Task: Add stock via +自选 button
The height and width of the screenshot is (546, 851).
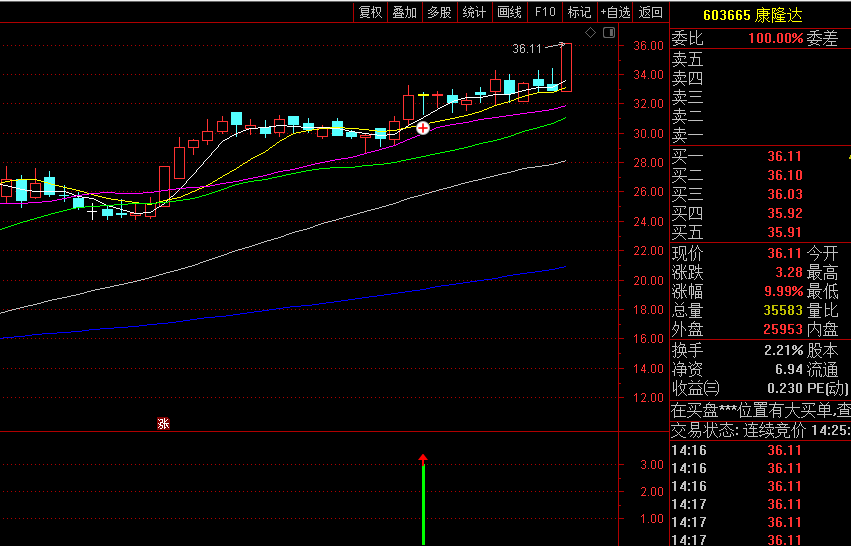Action: pyautogui.click(x=615, y=12)
